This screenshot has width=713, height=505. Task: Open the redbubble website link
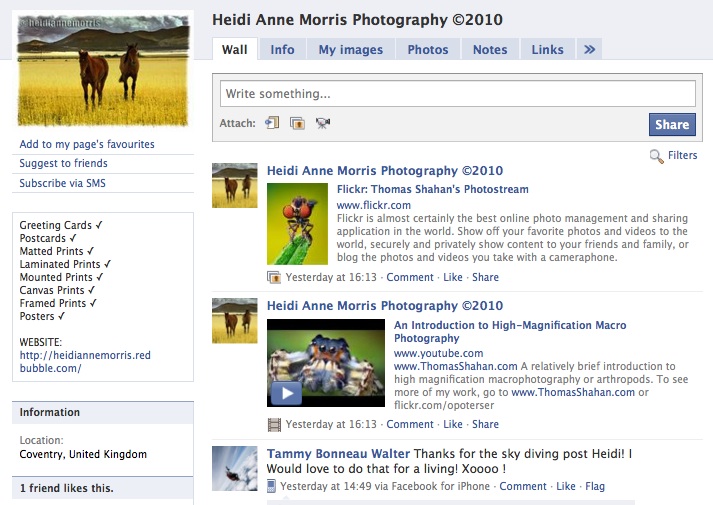[85, 362]
